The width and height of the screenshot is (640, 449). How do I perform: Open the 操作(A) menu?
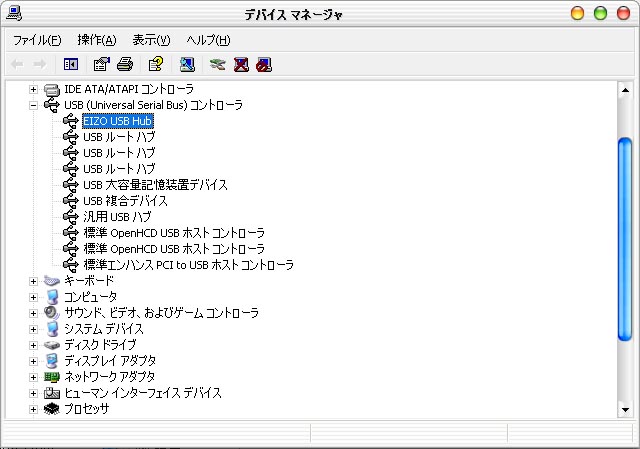coord(97,40)
